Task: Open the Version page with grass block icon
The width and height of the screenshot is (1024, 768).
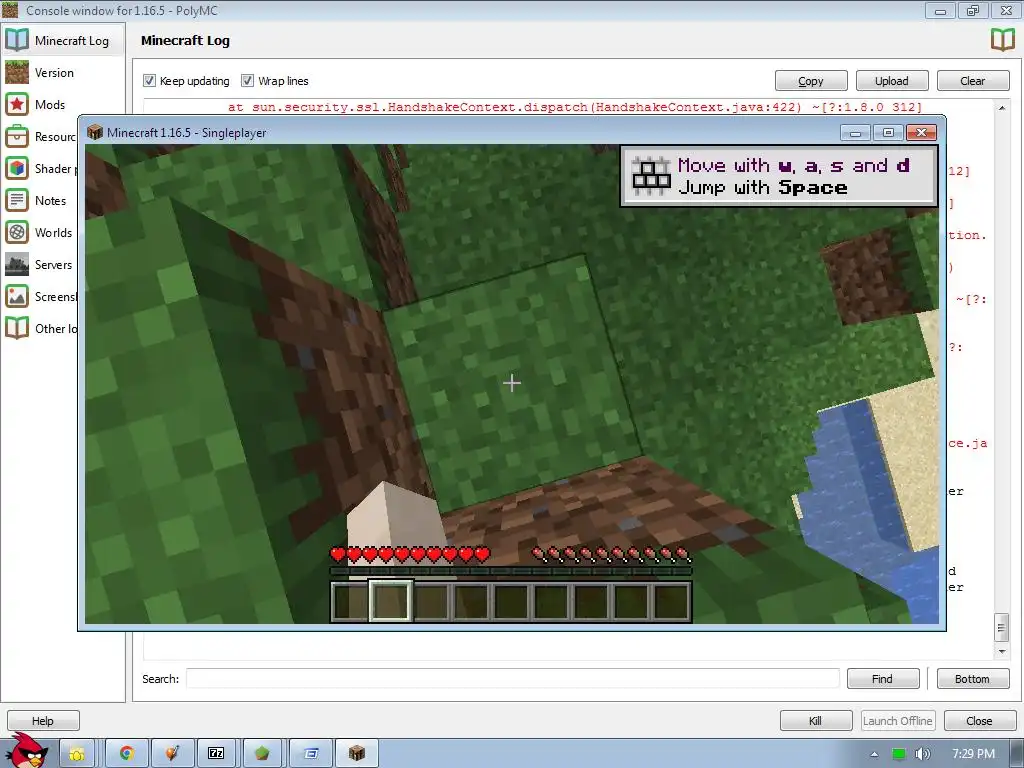Action: coord(17,72)
